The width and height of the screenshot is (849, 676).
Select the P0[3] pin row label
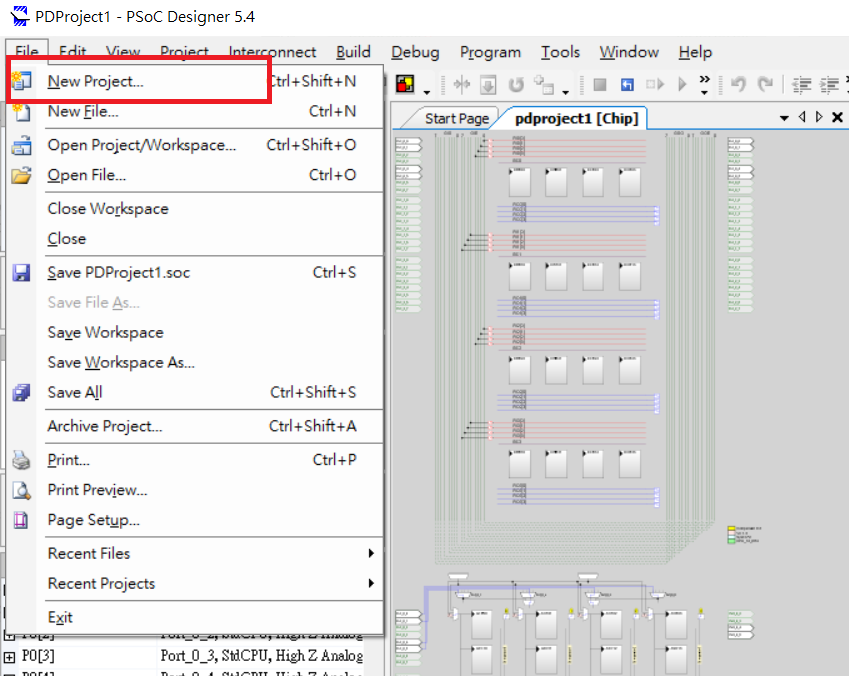pyautogui.click(x=38, y=656)
